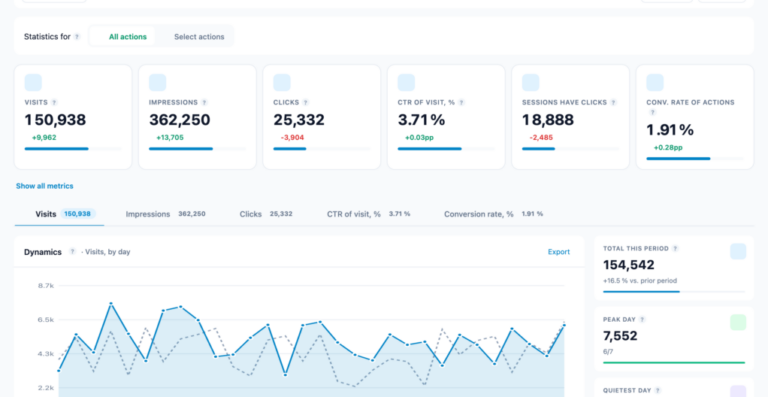
Task: Click the -2,485 sessions change
Action: tap(541, 138)
